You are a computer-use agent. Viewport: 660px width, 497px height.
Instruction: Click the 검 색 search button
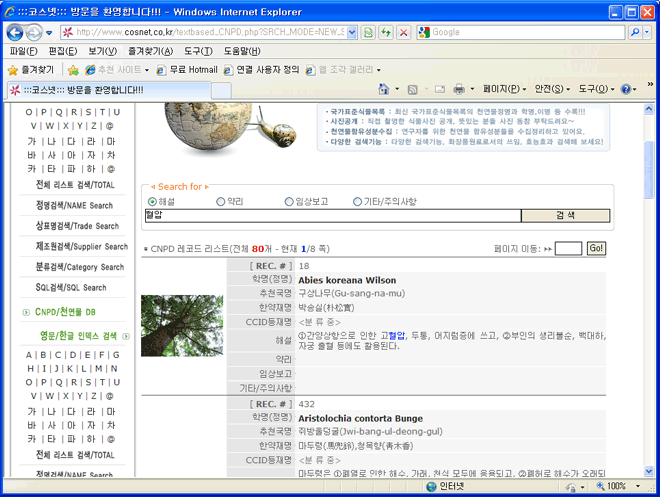(x=565, y=215)
